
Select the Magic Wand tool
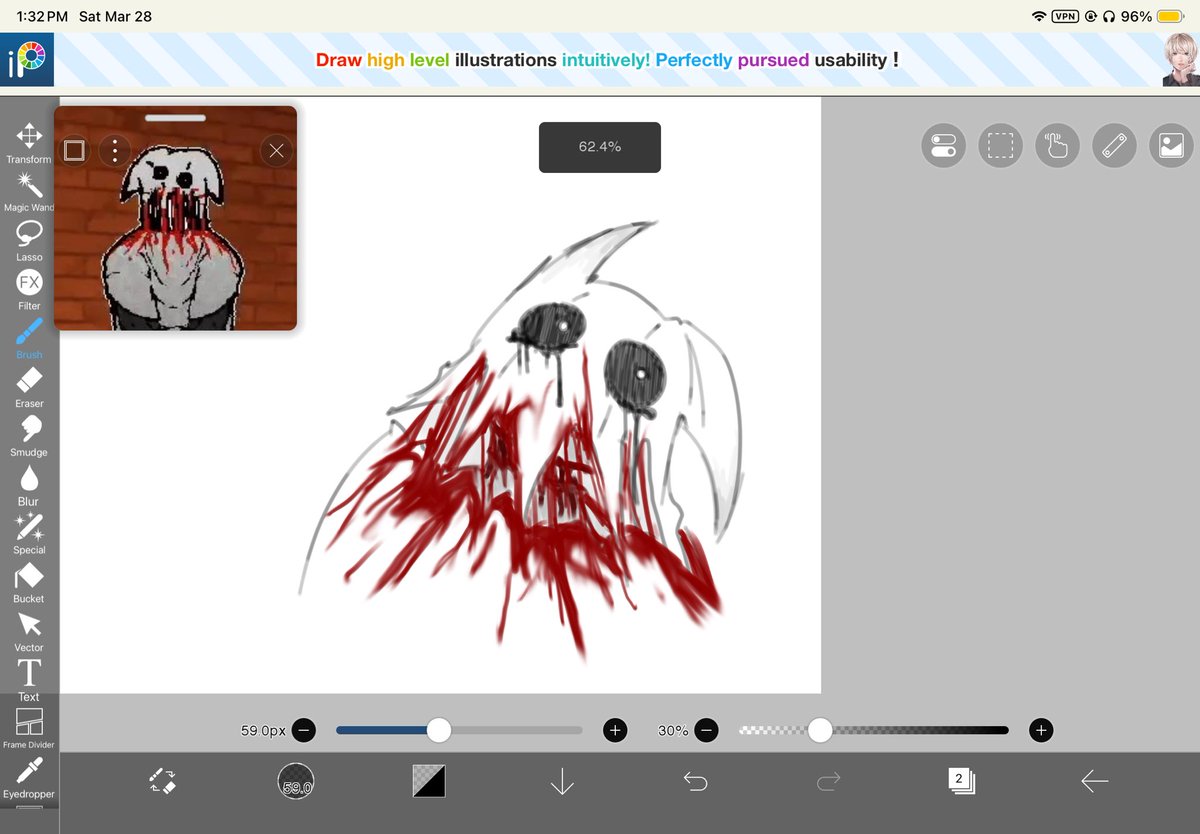tap(29, 192)
